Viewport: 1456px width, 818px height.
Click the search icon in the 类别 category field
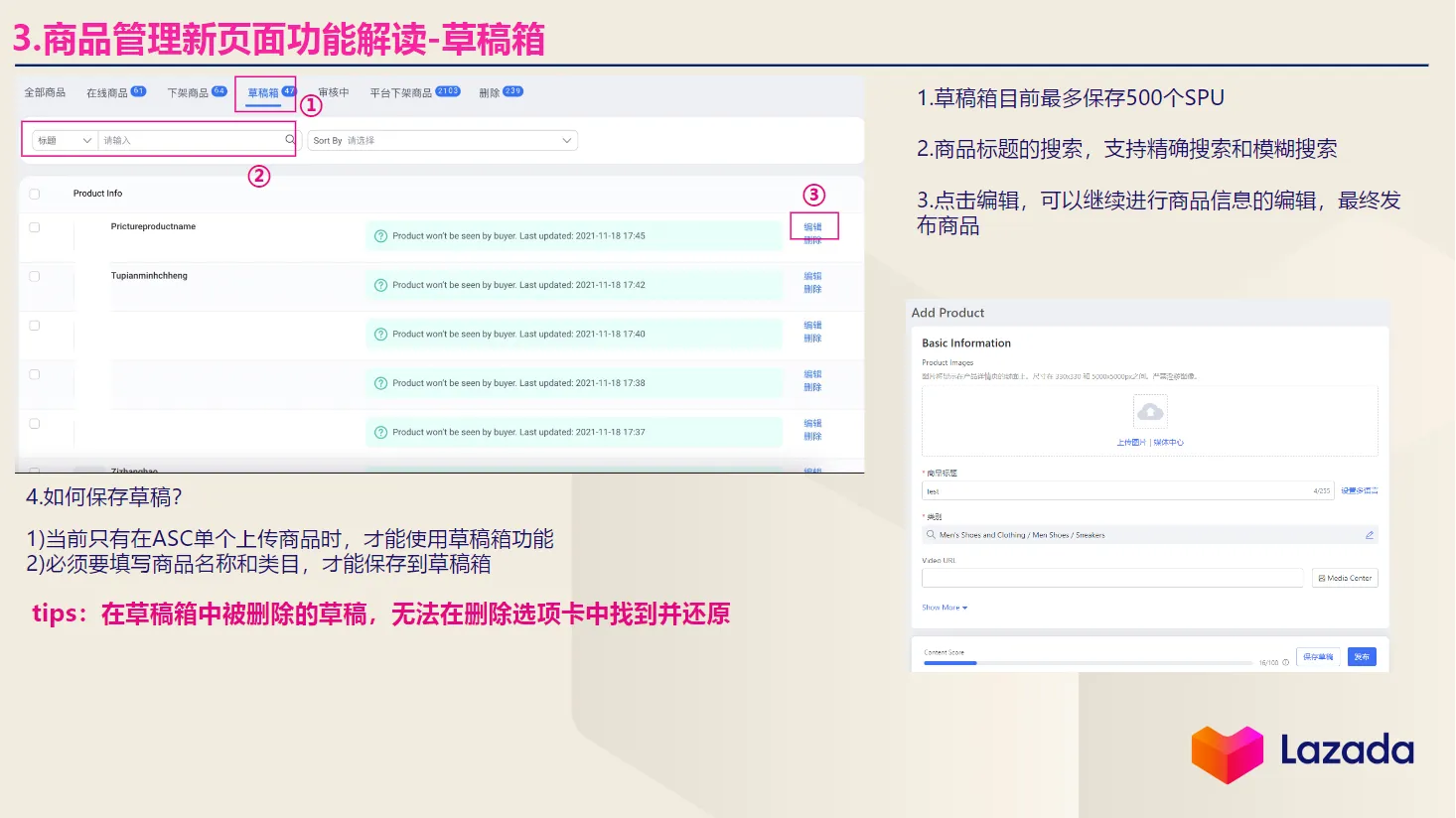(x=930, y=534)
